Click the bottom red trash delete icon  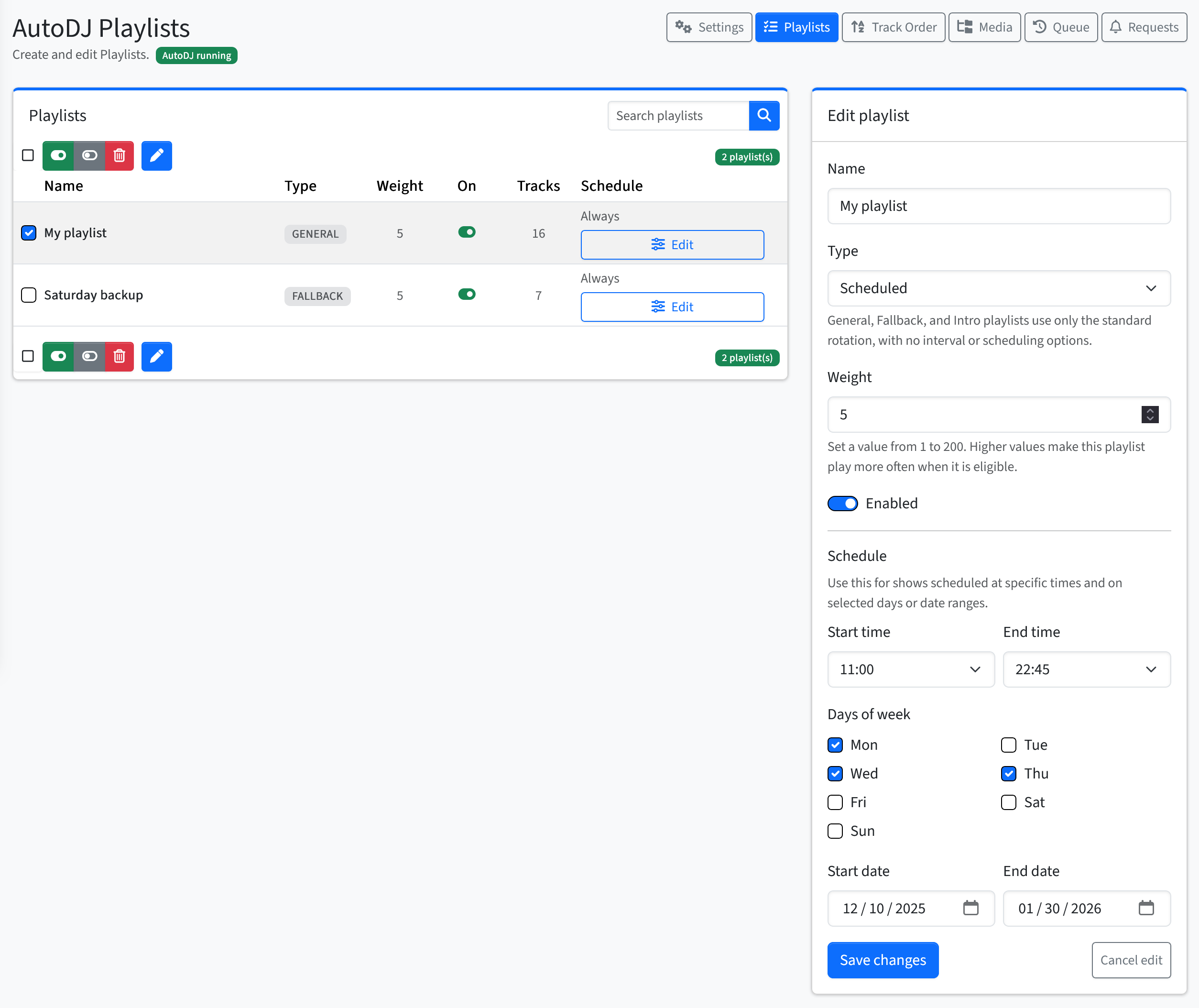click(120, 357)
